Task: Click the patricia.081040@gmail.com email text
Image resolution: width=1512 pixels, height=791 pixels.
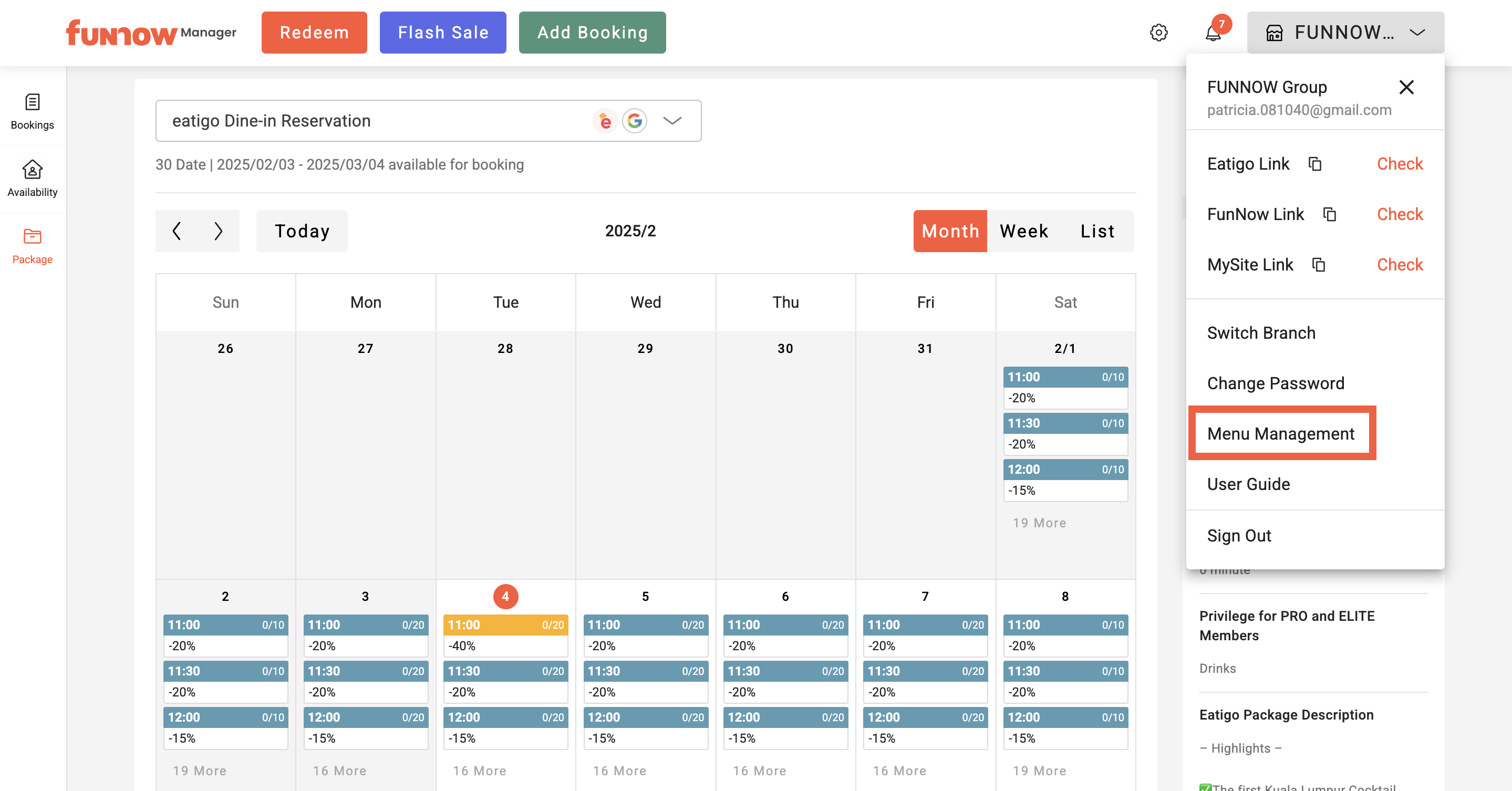Action: pyautogui.click(x=1299, y=110)
